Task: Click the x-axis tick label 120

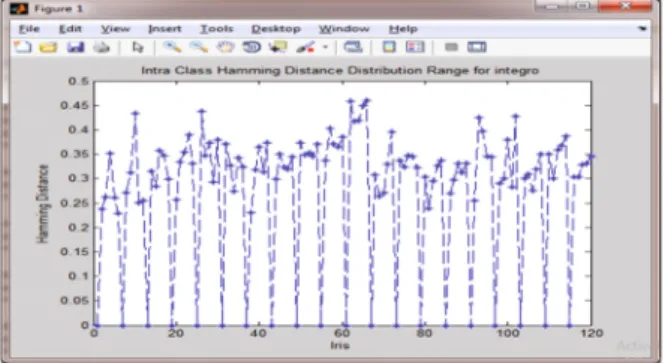Action: point(591,333)
